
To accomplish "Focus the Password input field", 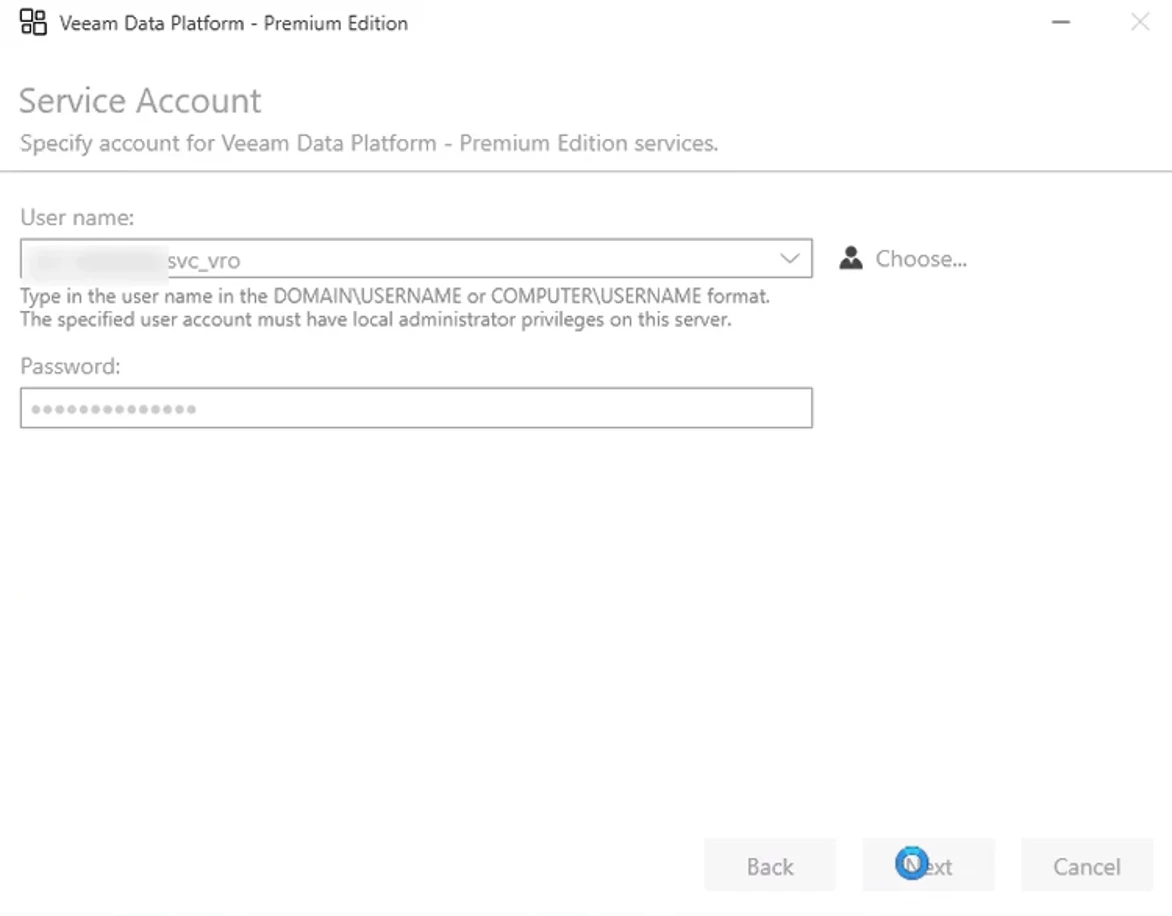I will pyautogui.click(x=416, y=408).
